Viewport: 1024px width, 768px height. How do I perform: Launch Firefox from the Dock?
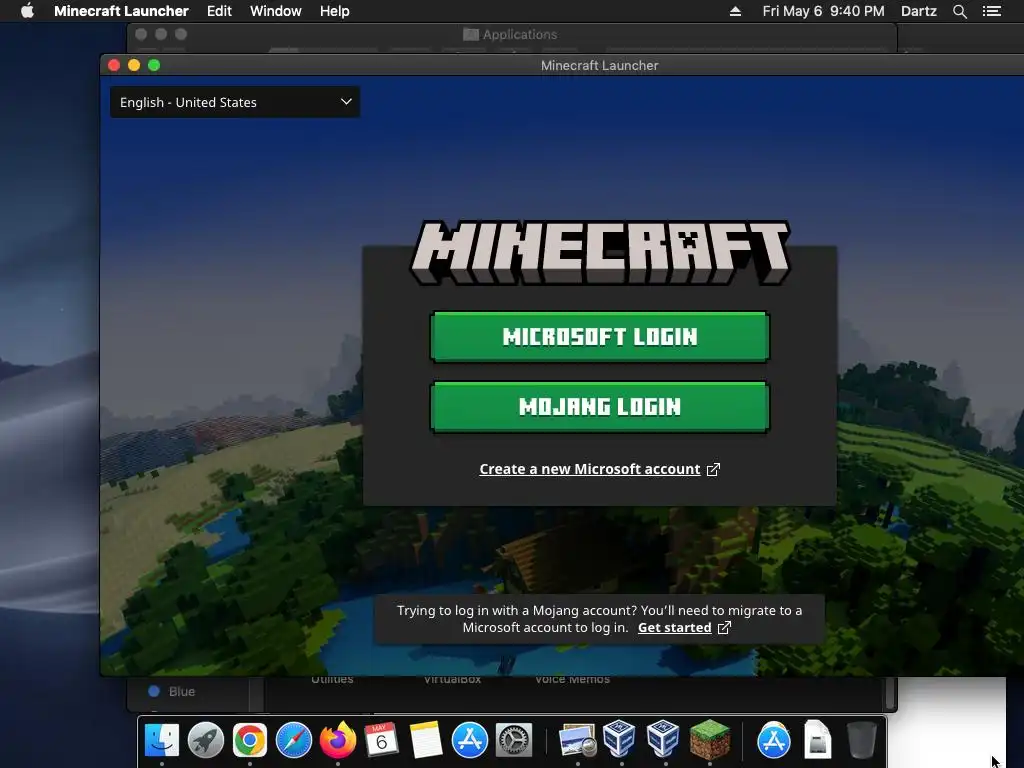tap(338, 741)
